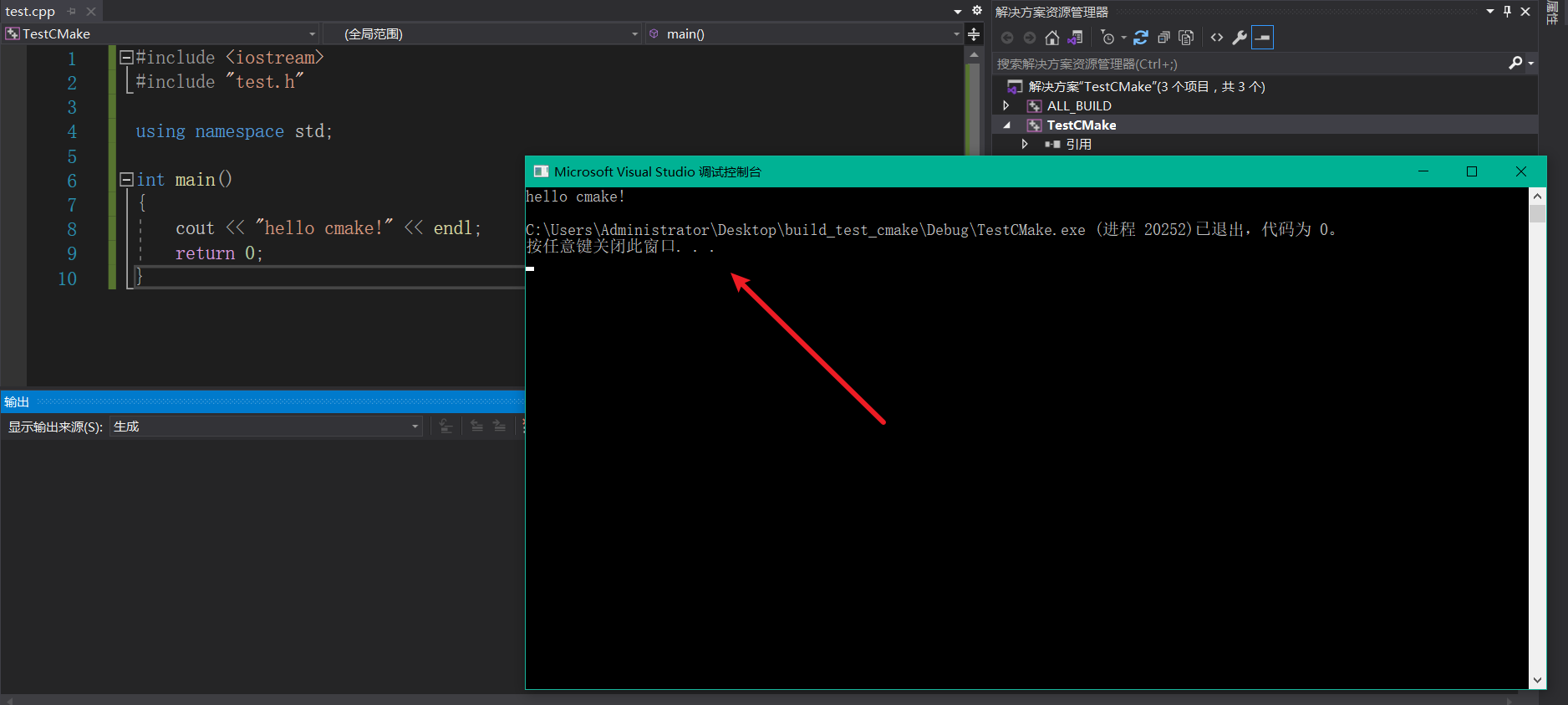Toggle pin on Solution Explorer panel
Viewport: 1568px width, 705px height.
(1507, 12)
